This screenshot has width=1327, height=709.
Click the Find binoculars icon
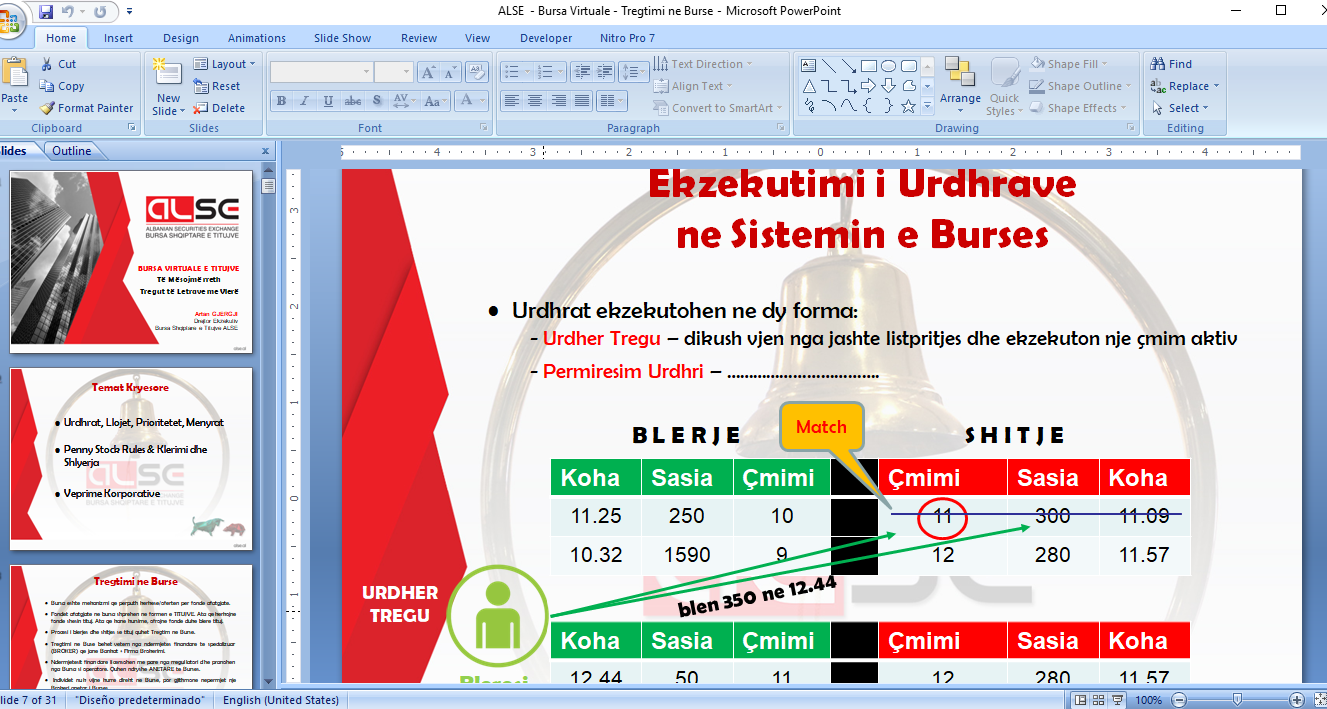click(1158, 64)
